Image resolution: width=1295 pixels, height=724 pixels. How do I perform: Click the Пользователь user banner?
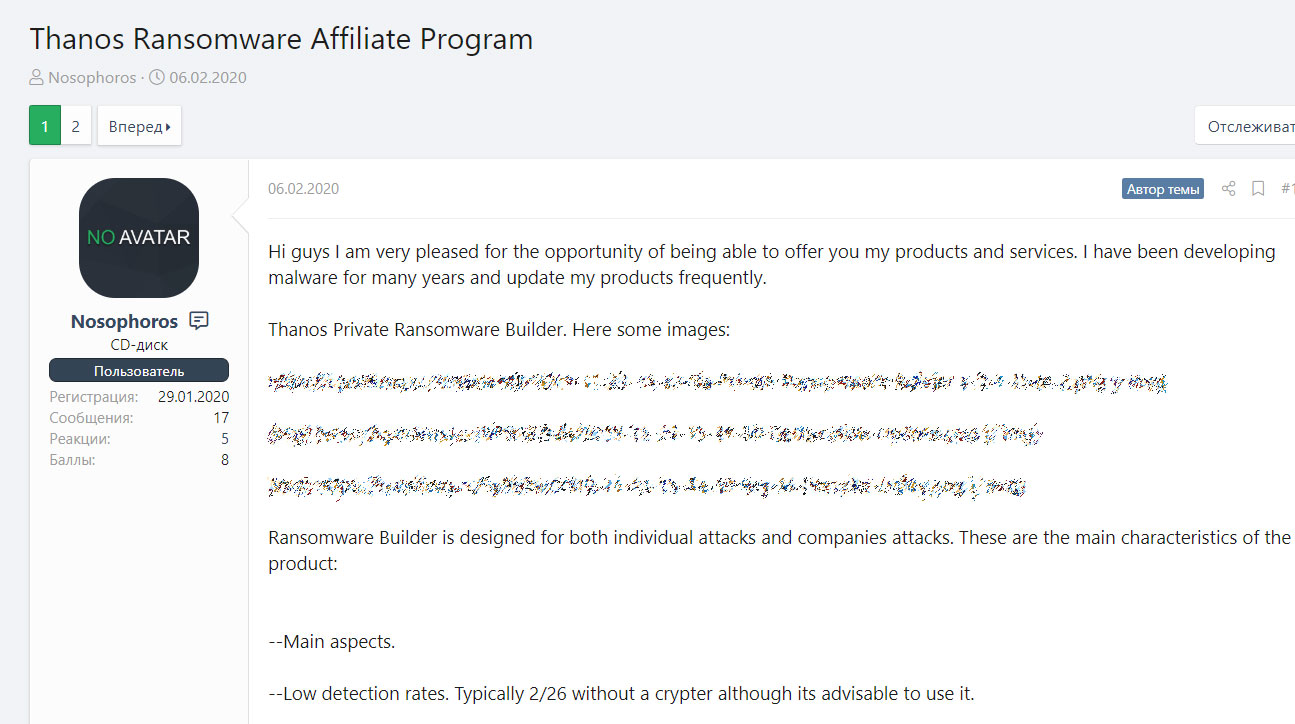(x=139, y=370)
